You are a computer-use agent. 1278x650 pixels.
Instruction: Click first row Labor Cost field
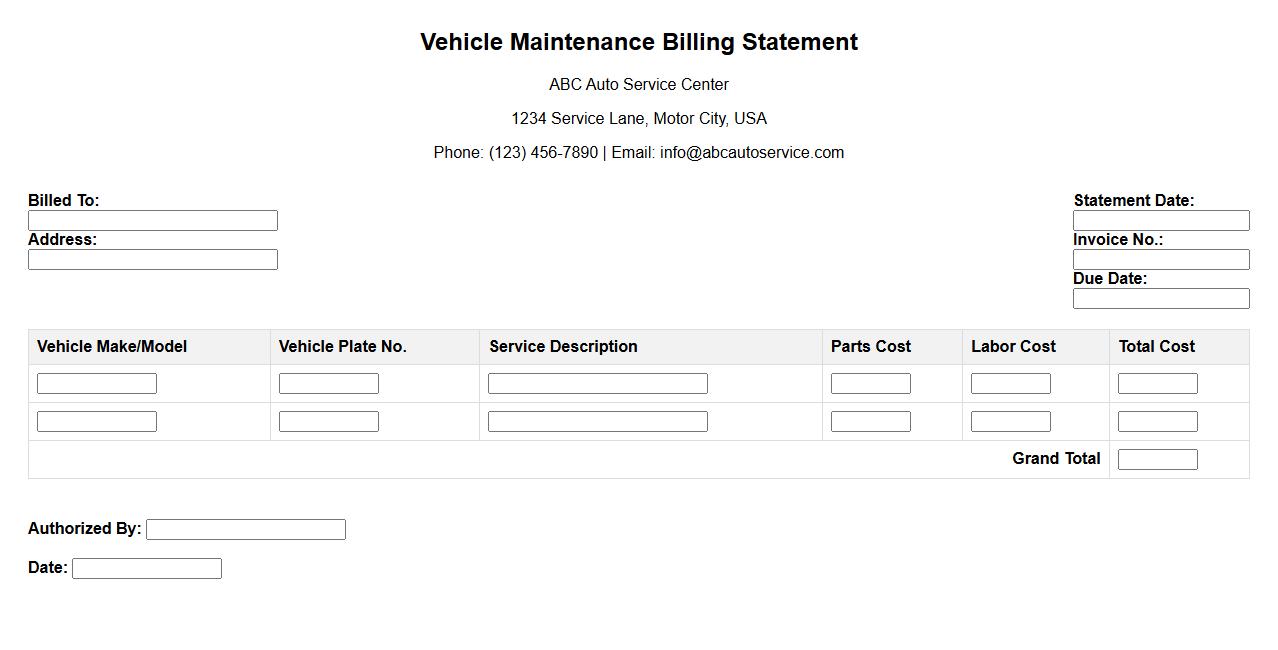(x=1011, y=384)
